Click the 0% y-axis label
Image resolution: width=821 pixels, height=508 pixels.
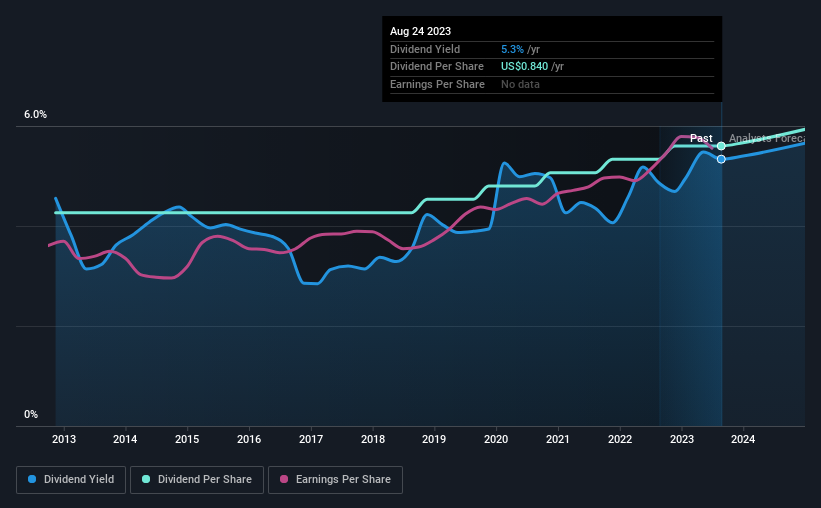(31, 414)
